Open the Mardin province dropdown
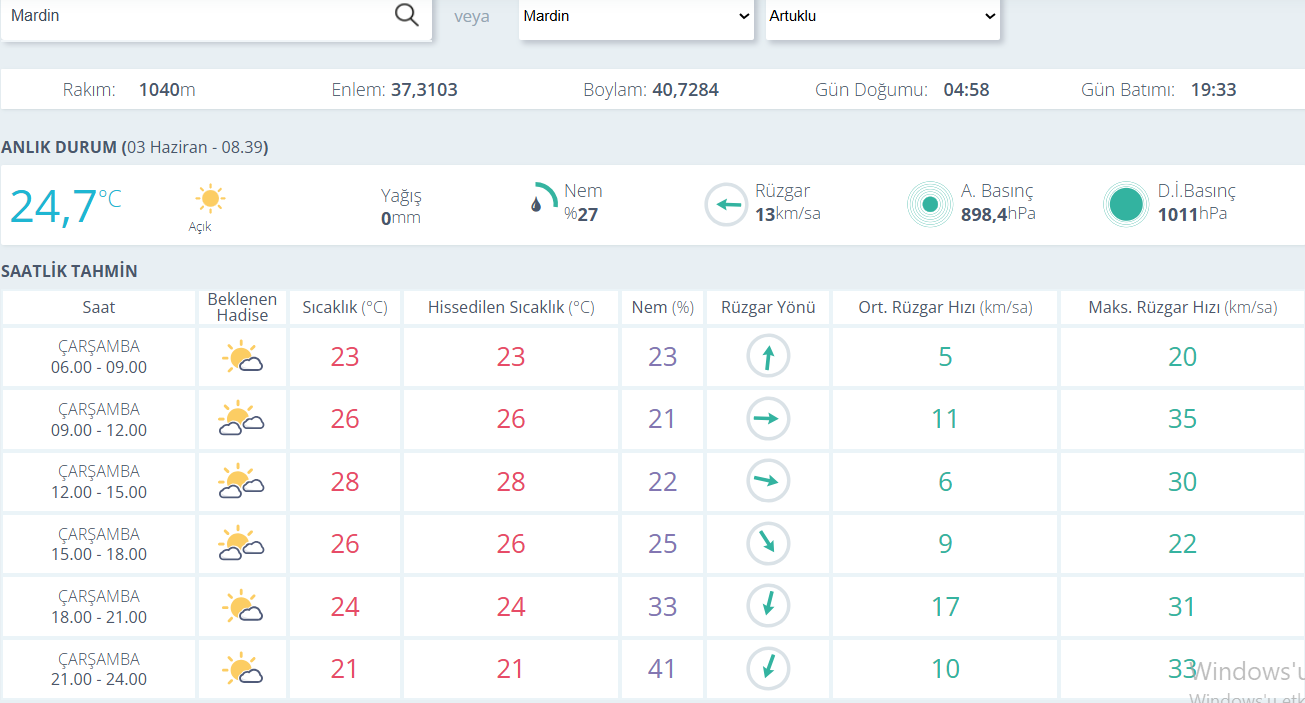The image size is (1305, 703). coord(636,17)
